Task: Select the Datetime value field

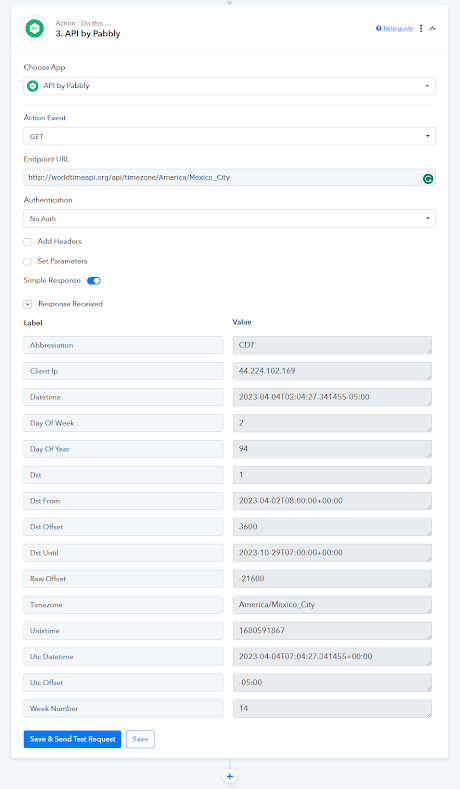Action: (x=332, y=397)
